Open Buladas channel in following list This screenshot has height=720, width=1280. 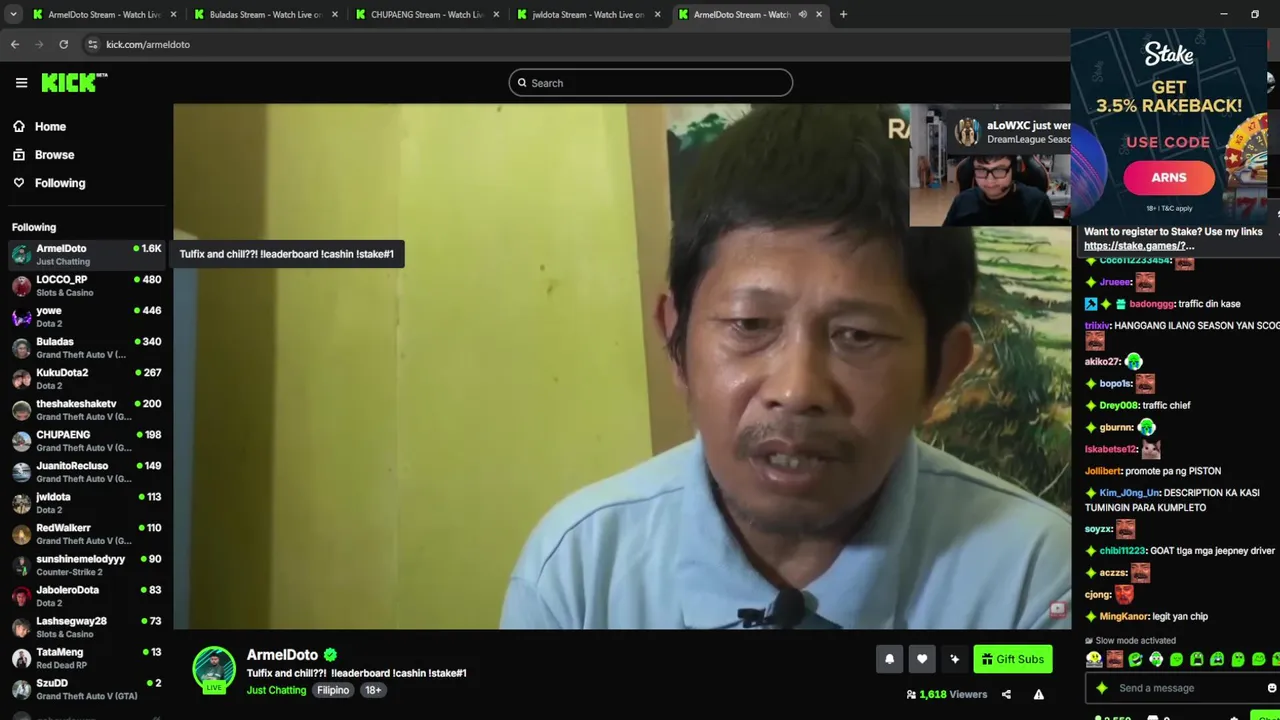(x=86, y=348)
